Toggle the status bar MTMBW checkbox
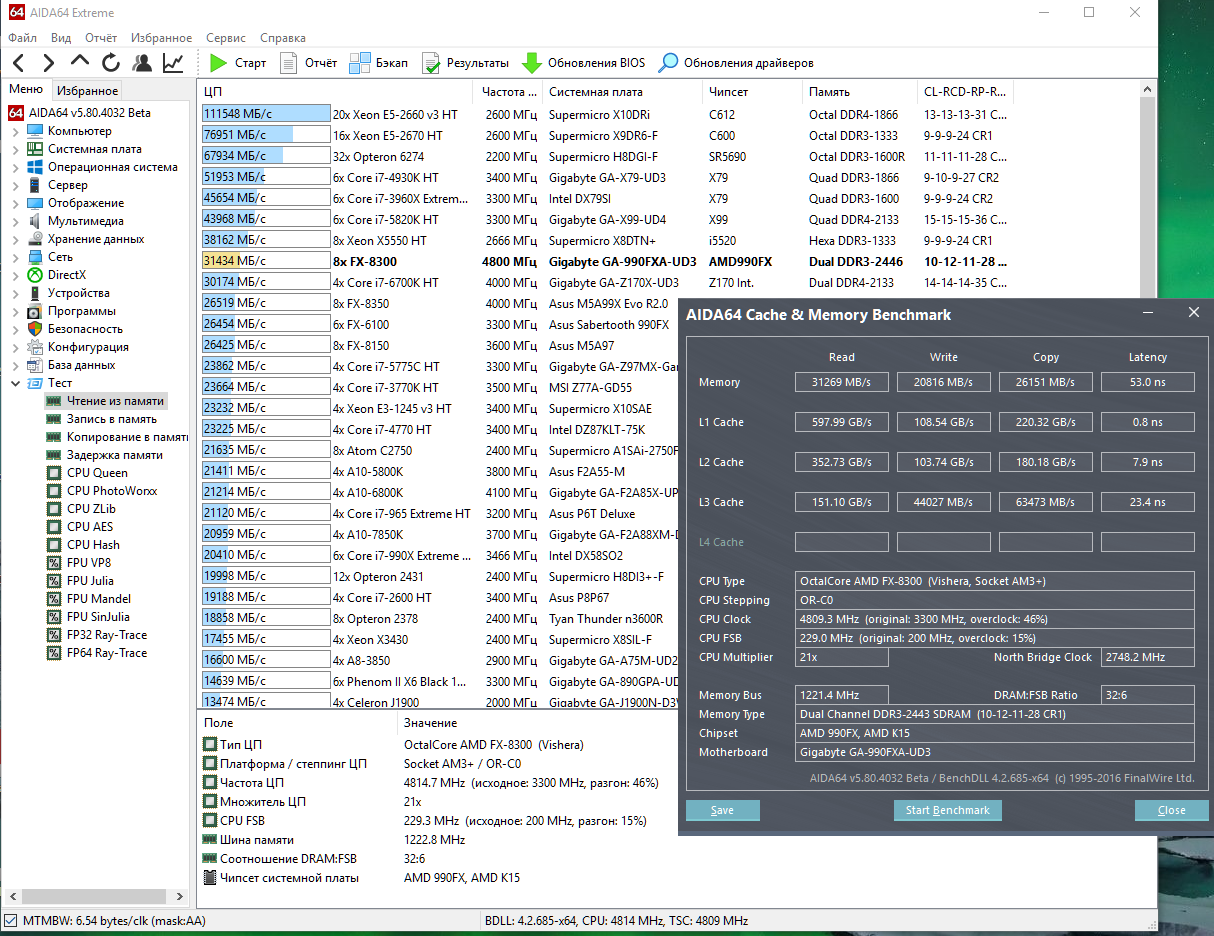The width and height of the screenshot is (1214, 936). pos(11,920)
